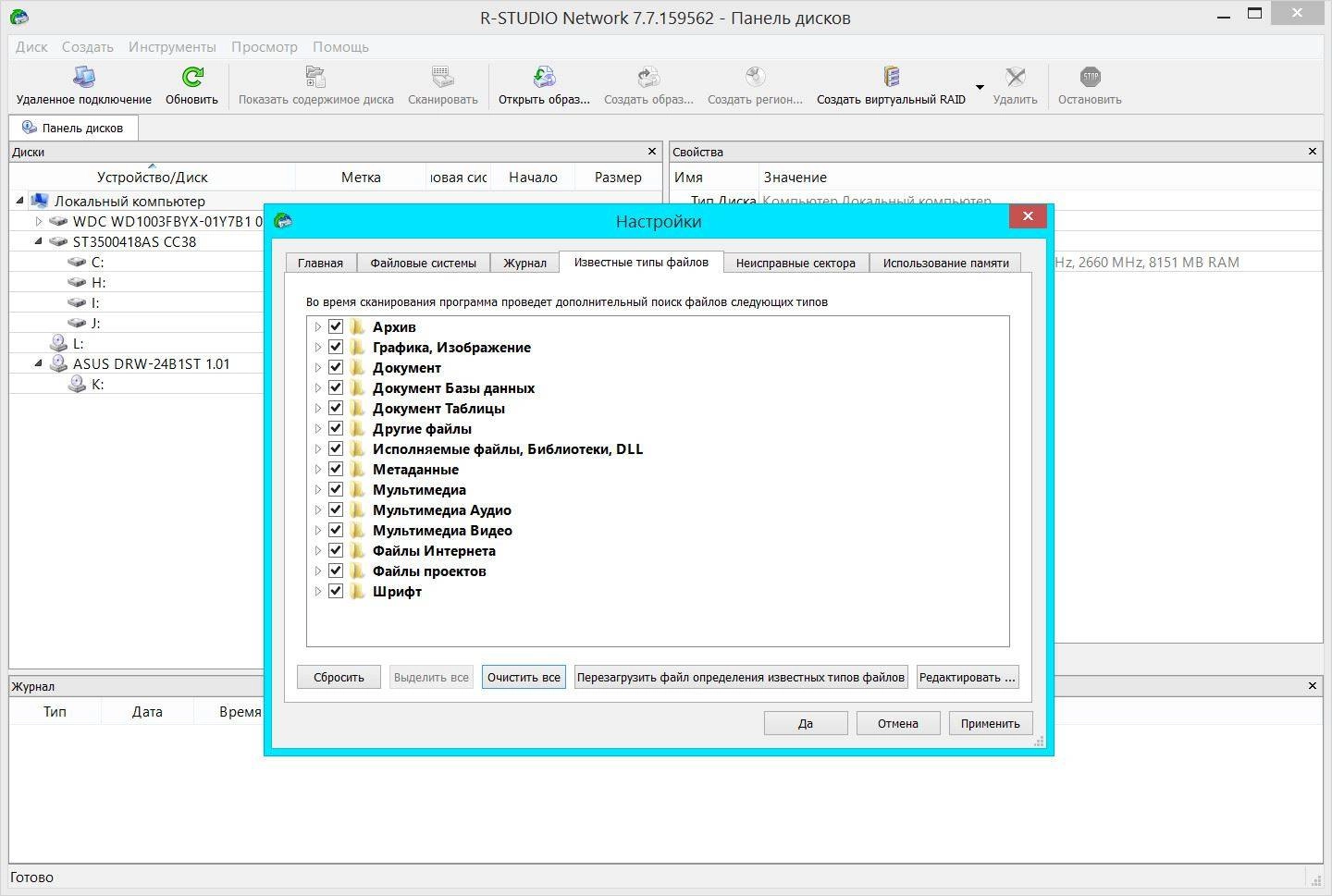Uncheck the Мультимедиа Аудио checkbox

[336, 509]
